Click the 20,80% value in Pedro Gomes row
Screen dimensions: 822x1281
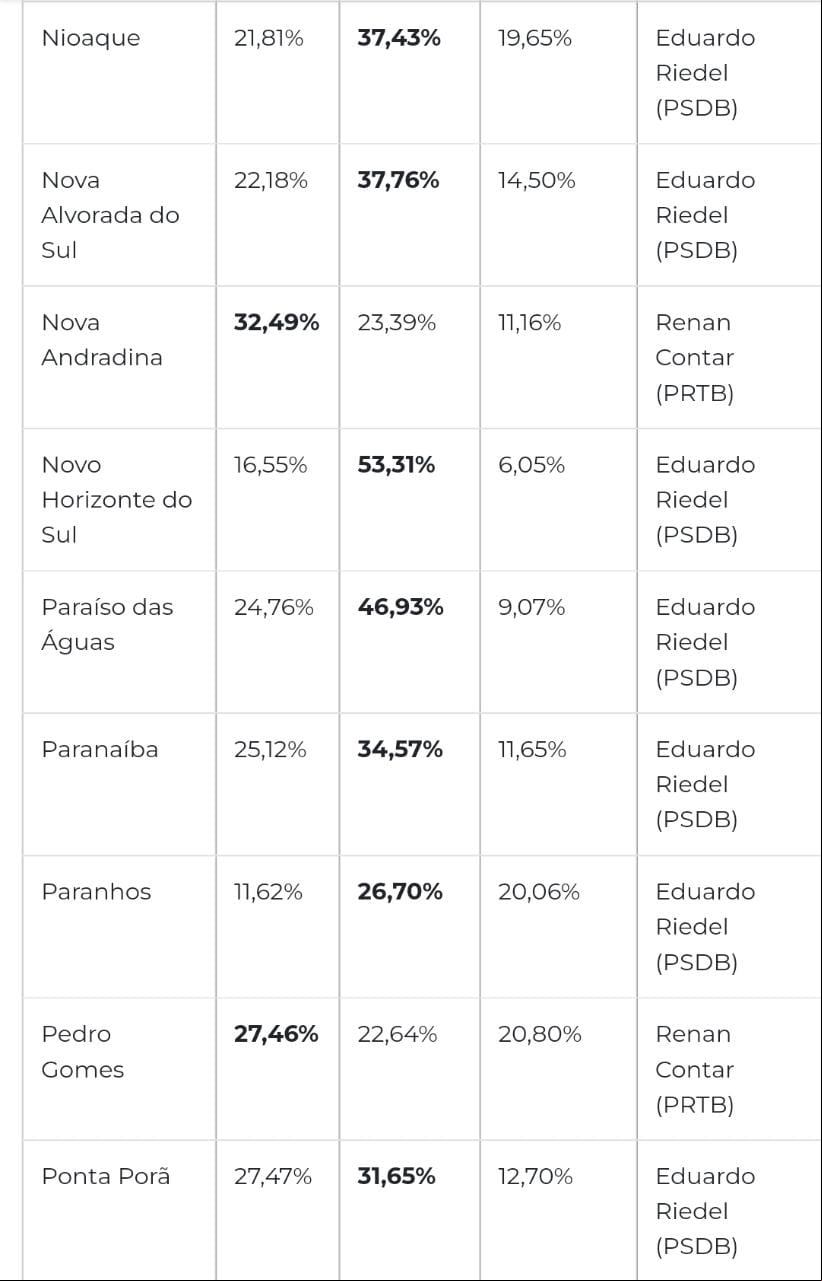click(540, 1034)
